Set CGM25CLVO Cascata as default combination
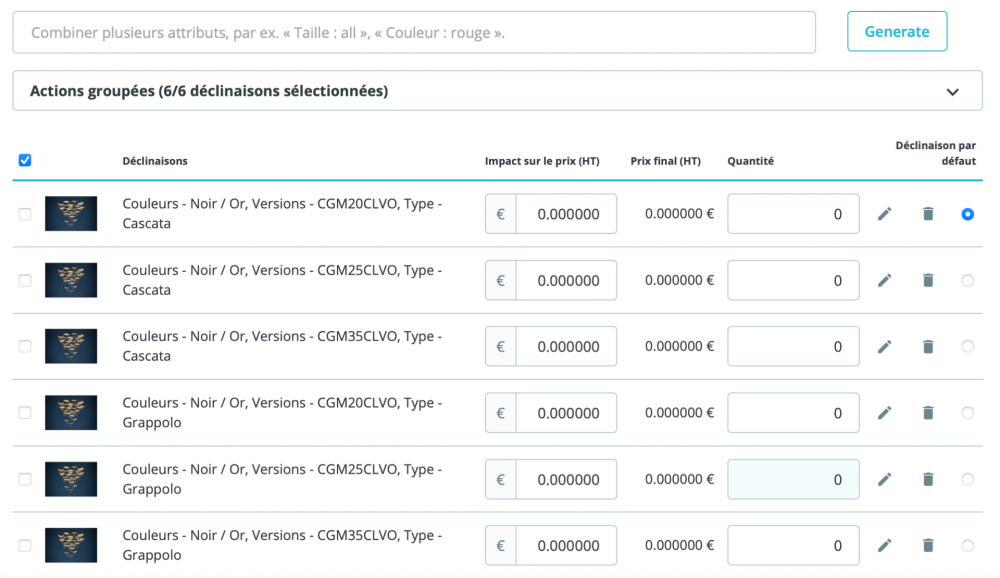The height and width of the screenshot is (578, 1000). pos(967,280)
